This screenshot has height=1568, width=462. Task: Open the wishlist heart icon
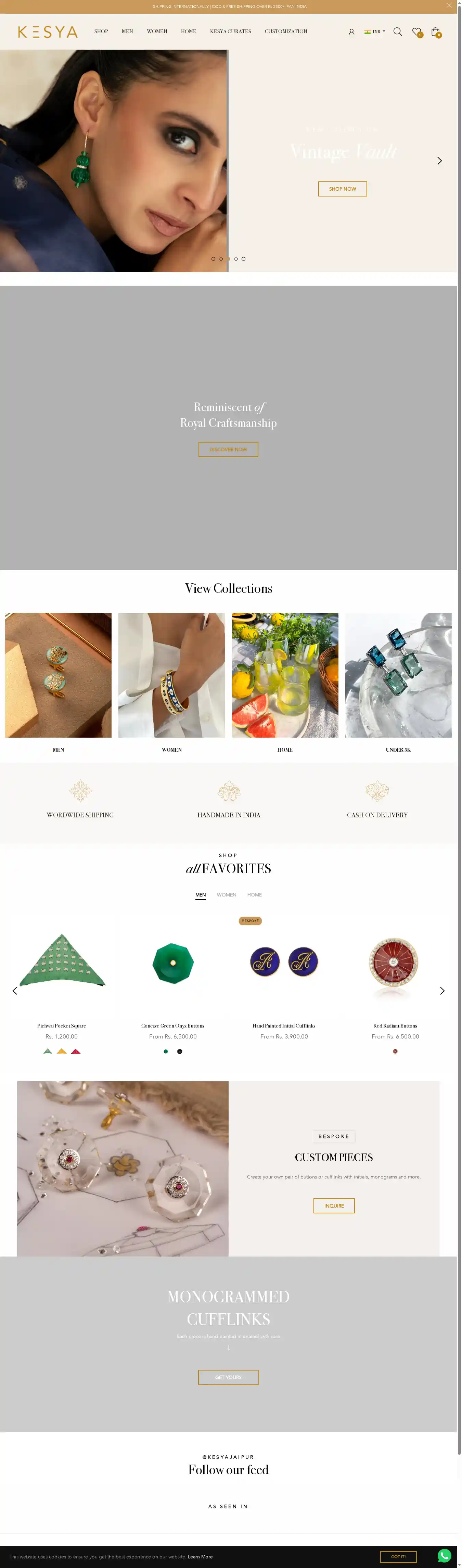coord(416,31)
